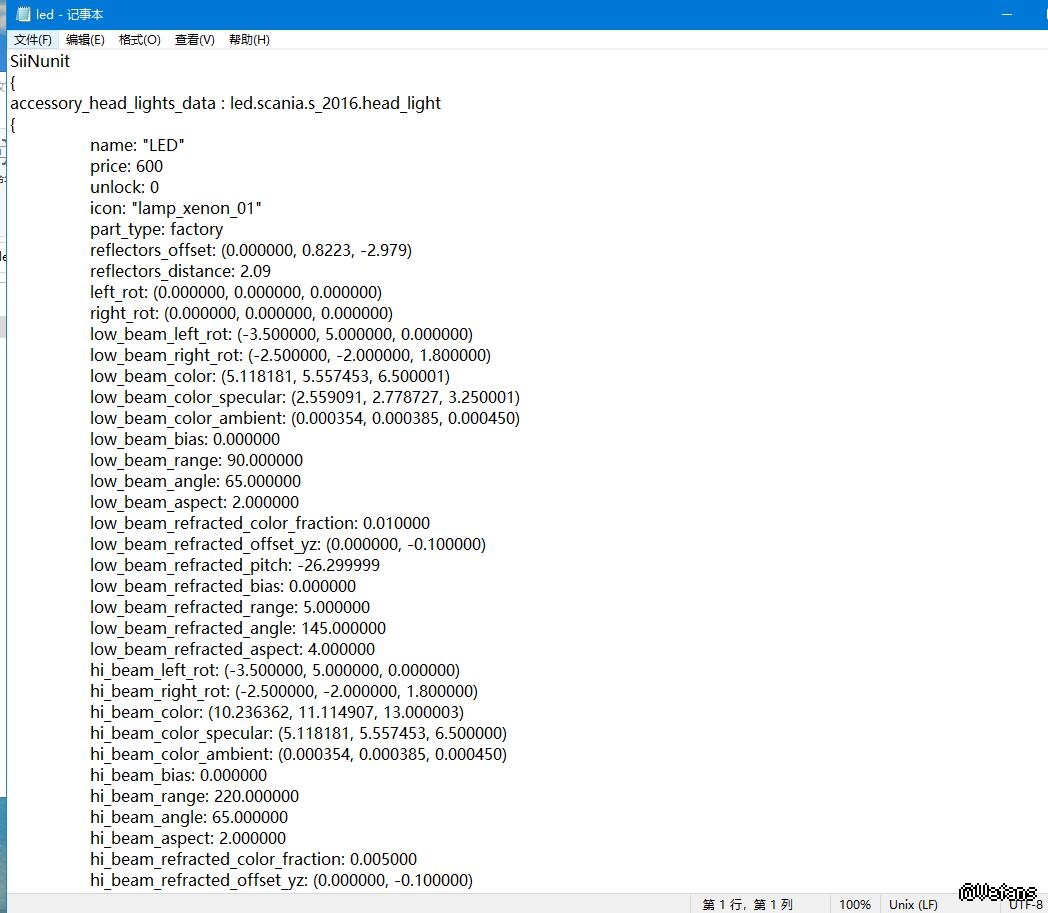Click the low_beam_refracted_angle: 145.000000 line

coord(238,628)
